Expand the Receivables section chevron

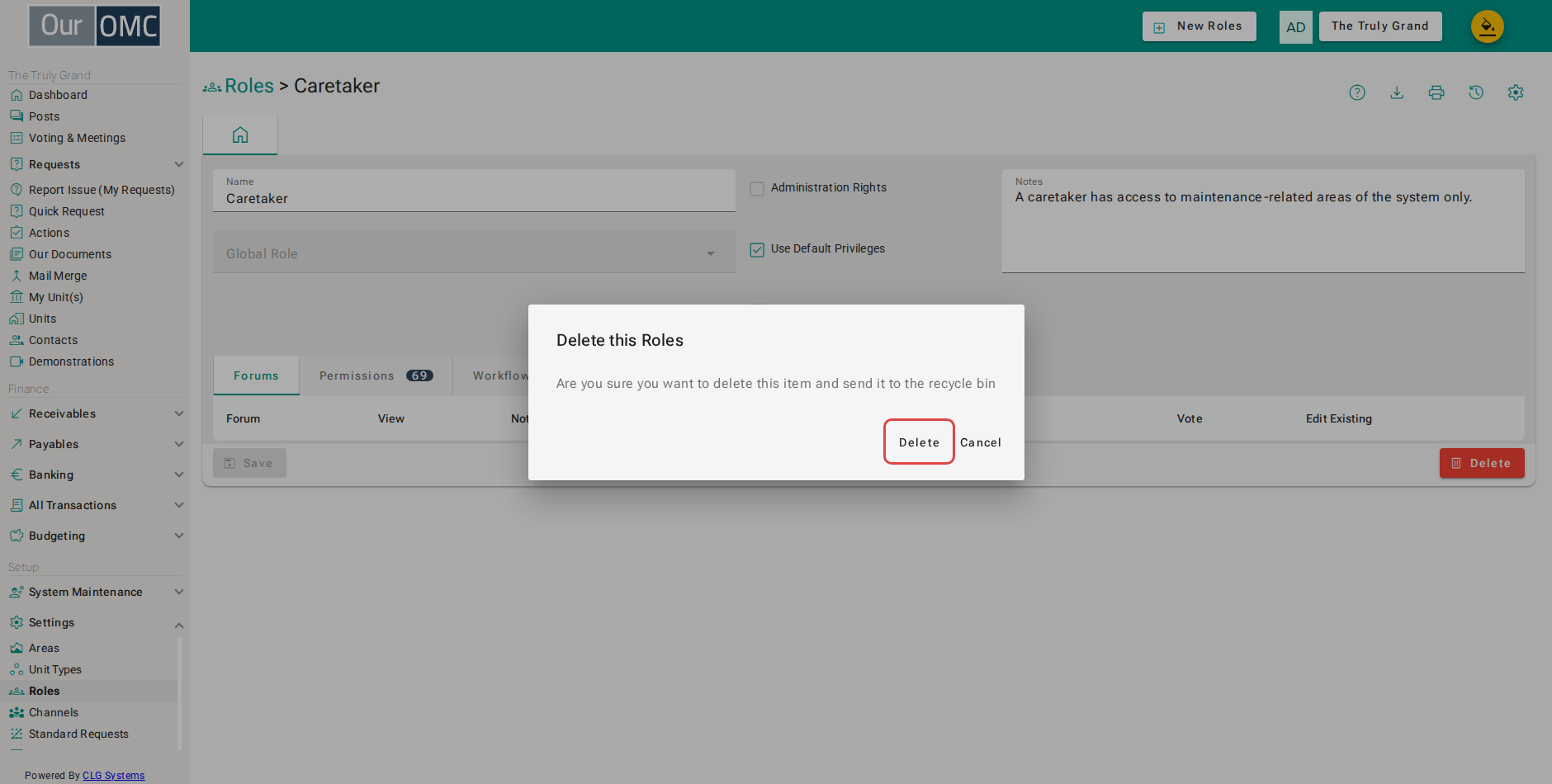coord(179,413)
